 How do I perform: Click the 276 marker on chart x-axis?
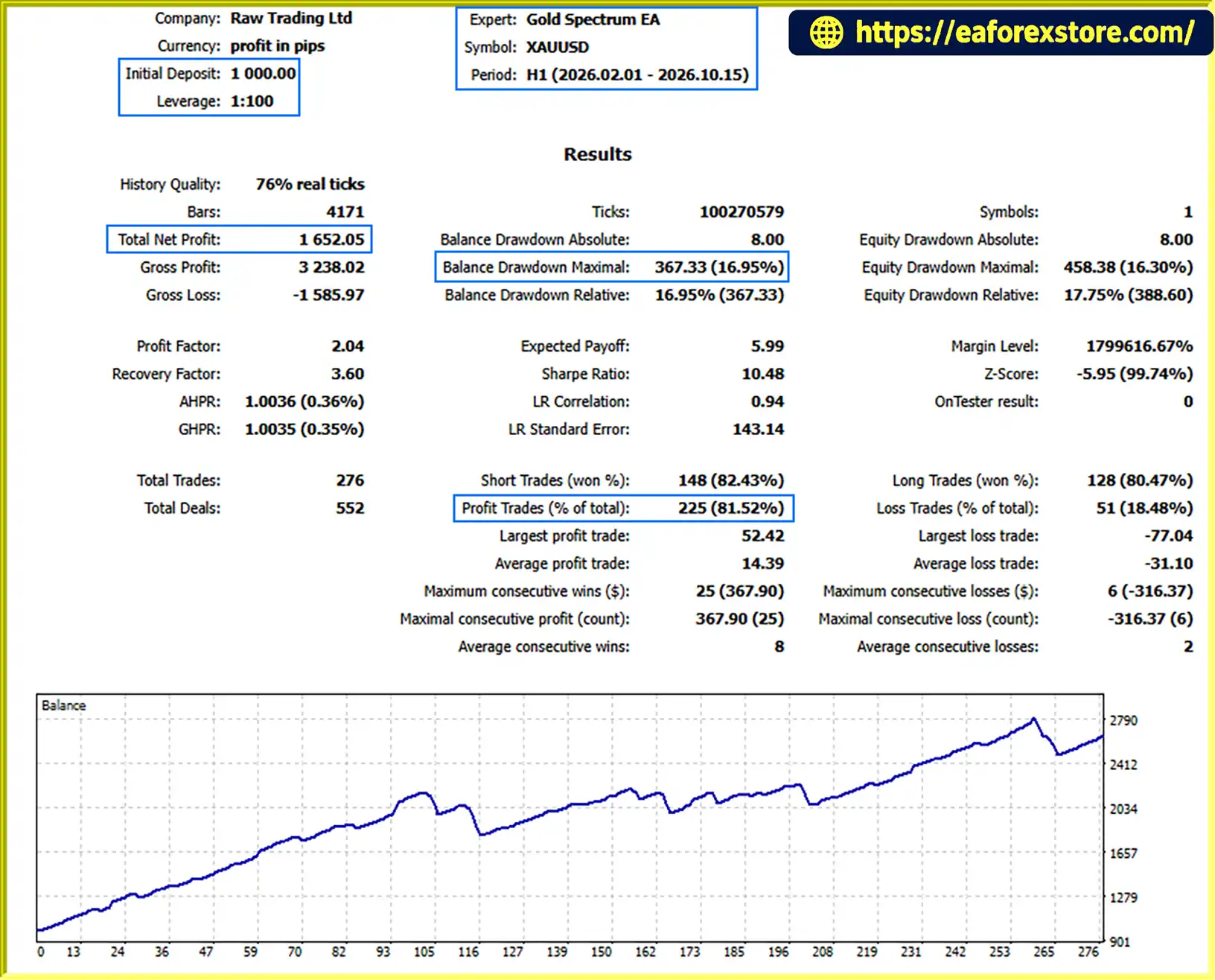click(1088, 952)
